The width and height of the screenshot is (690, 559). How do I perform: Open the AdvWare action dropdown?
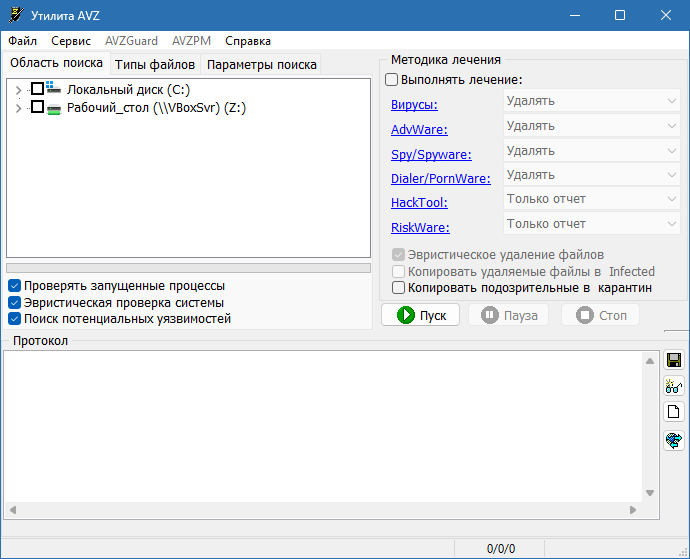click(x=591, y=126)
